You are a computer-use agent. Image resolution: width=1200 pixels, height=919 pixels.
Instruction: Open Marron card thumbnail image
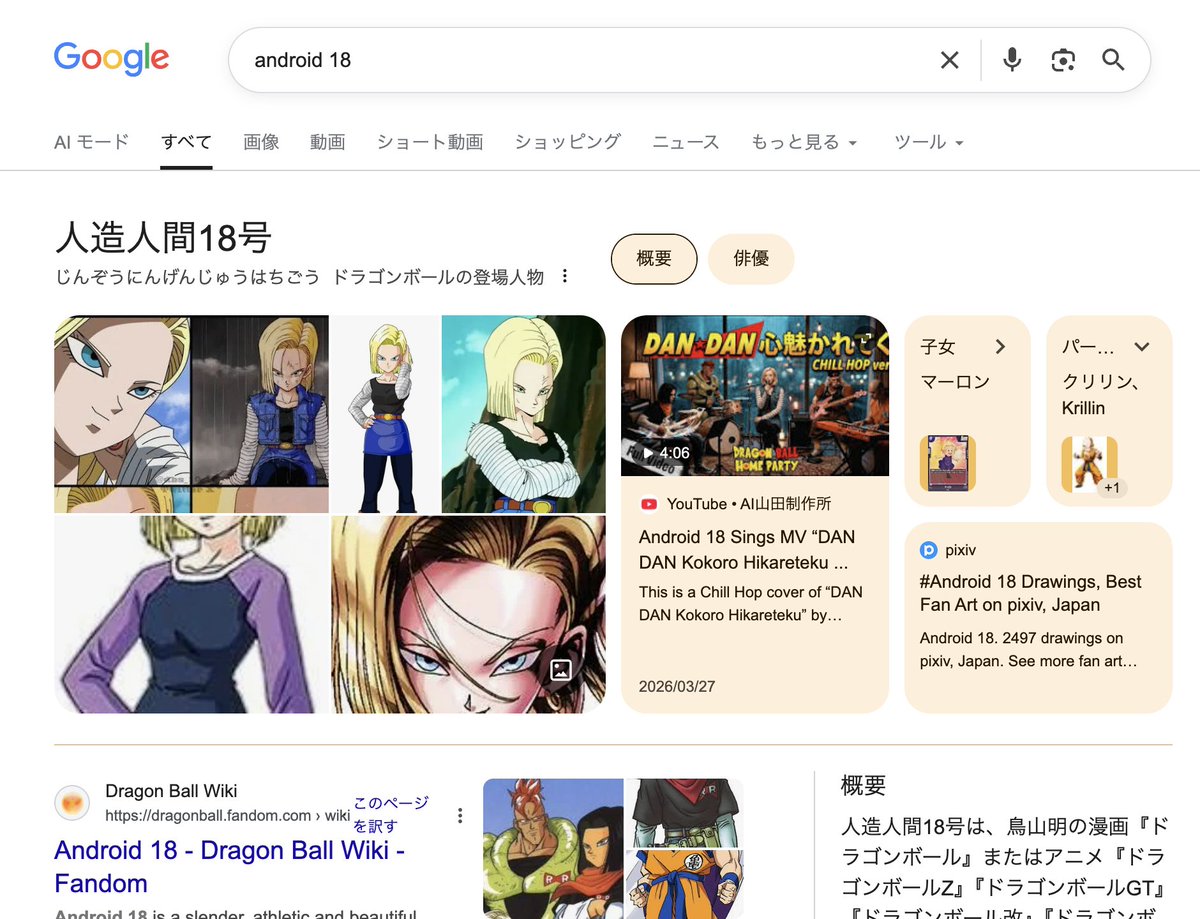click(x=948, y=463)
